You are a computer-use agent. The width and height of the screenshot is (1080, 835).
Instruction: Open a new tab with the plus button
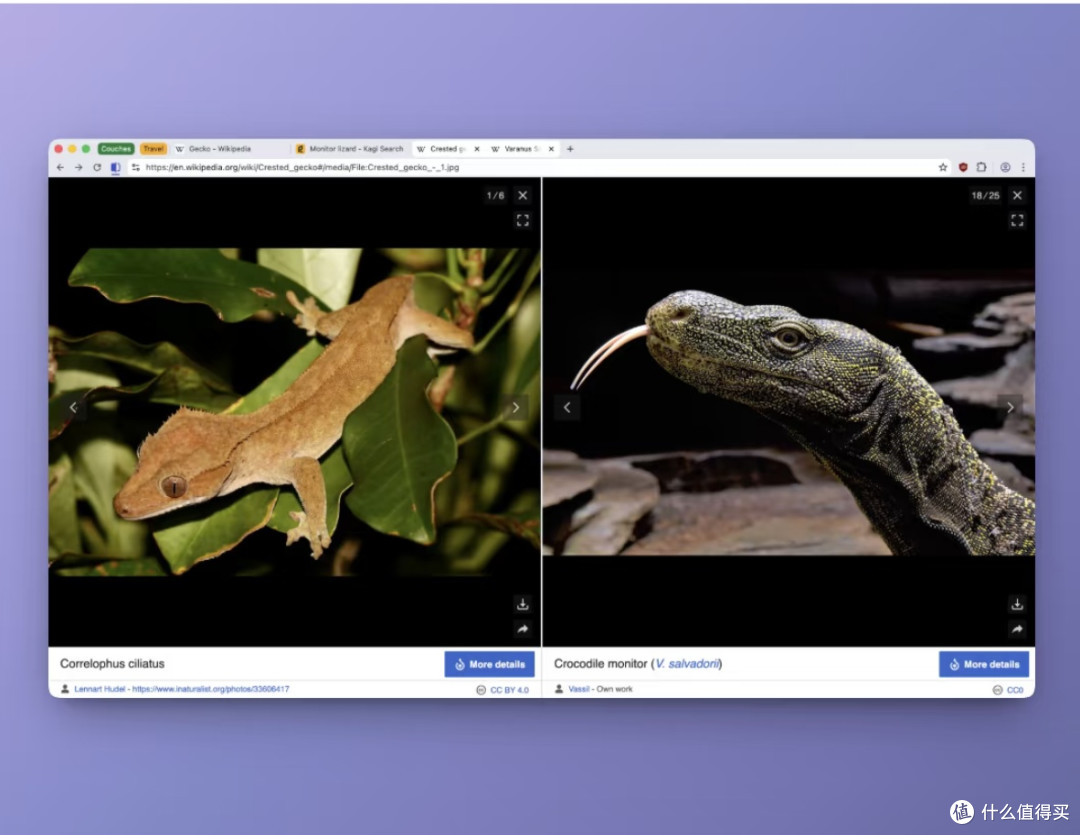570,149
